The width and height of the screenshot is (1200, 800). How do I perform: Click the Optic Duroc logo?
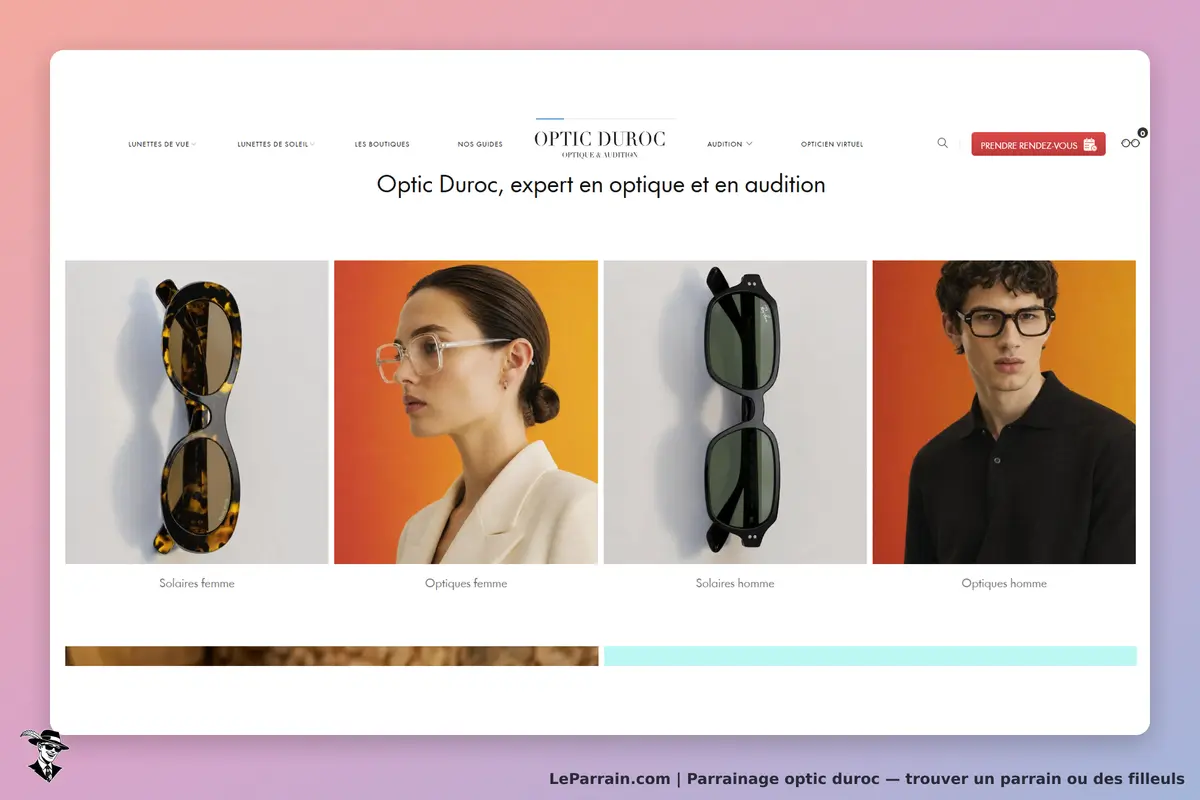600,143
